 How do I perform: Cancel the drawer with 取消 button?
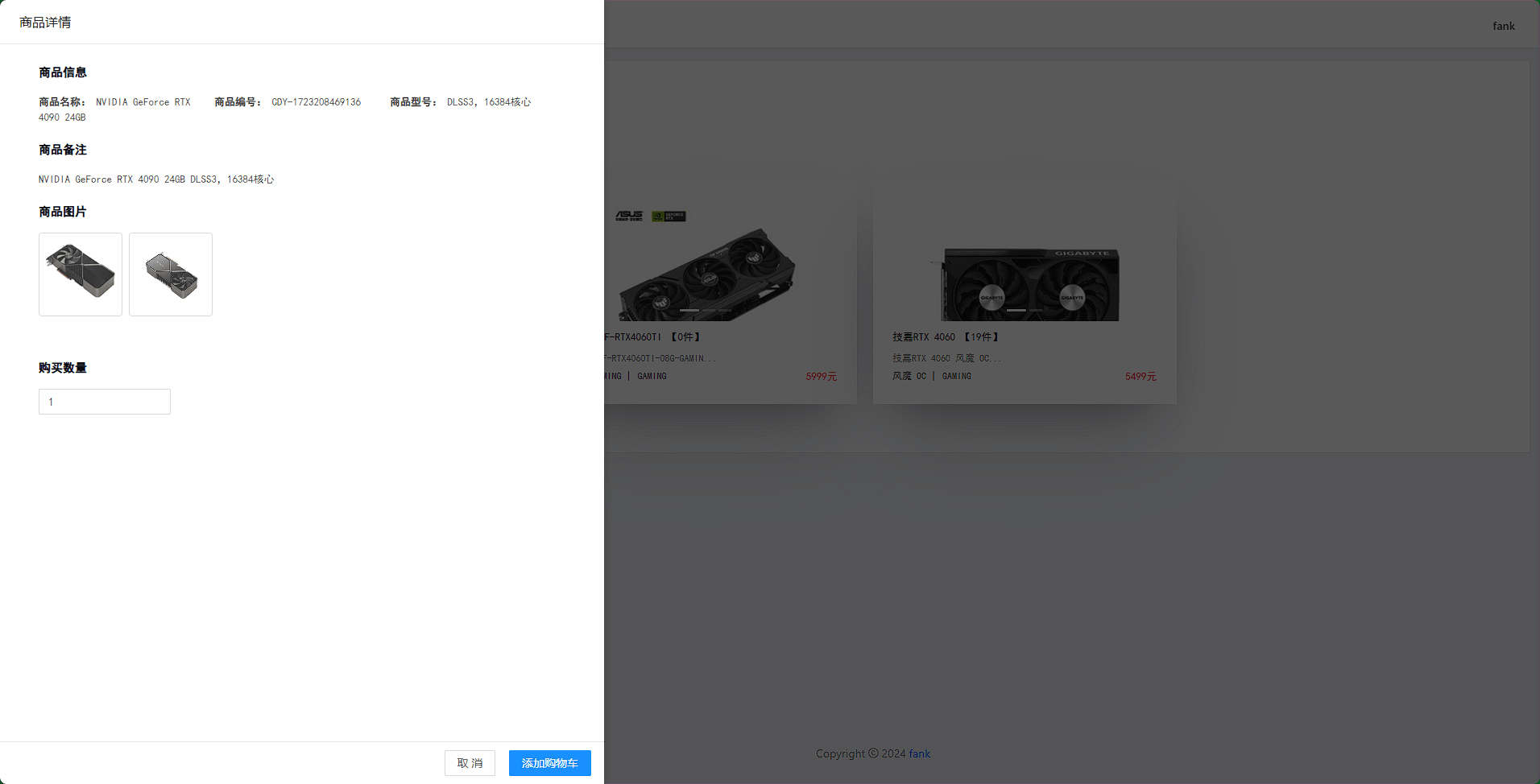click(470, 763)
